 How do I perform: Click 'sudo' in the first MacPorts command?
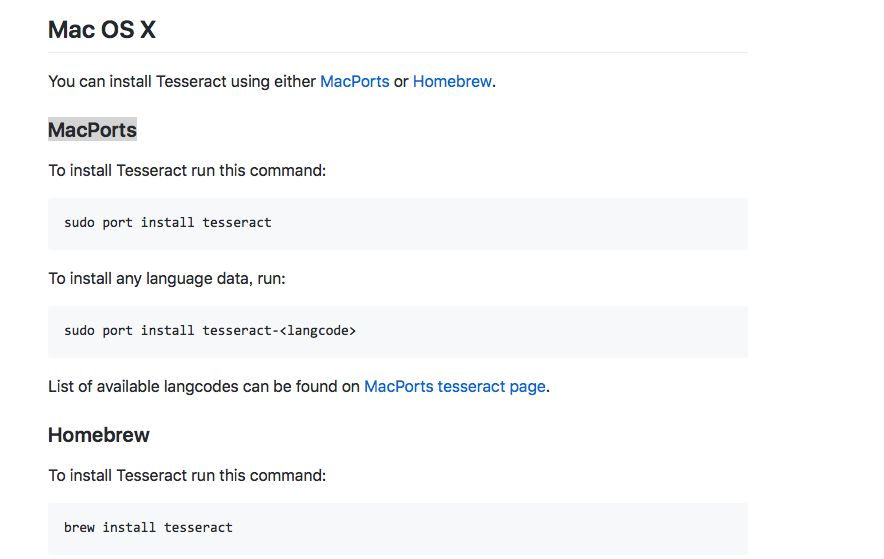(79, 223)
